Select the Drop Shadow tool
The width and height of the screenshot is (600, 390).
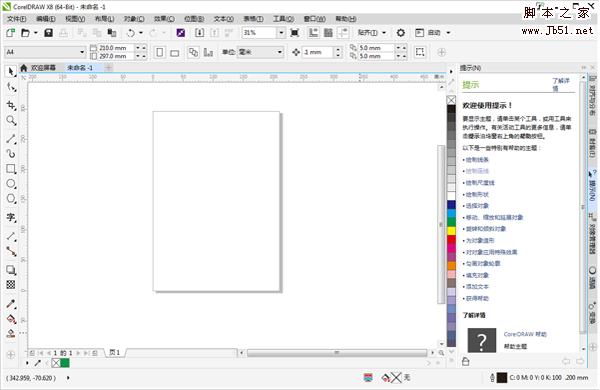point(11,270)
